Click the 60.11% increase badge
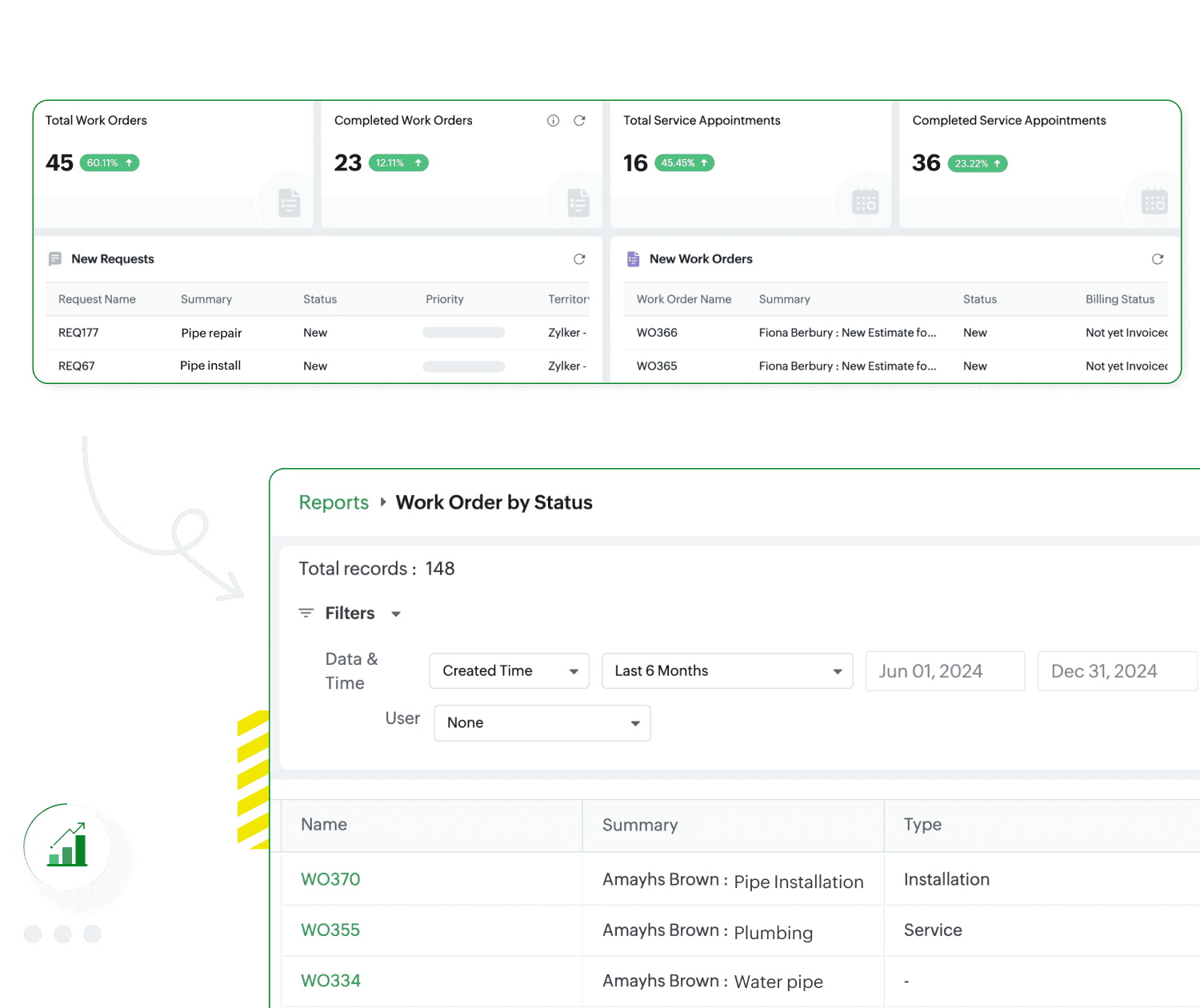 click(x=110, y=163)
